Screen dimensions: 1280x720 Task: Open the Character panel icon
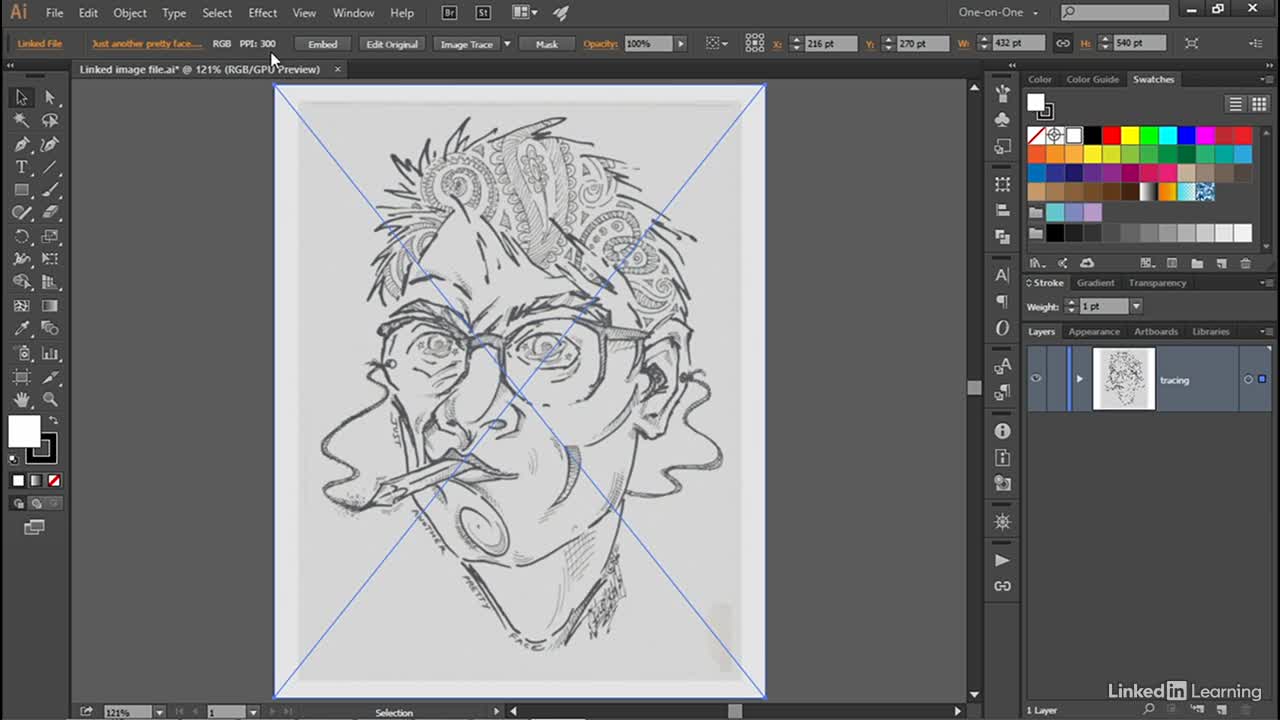click(1002, 275)
